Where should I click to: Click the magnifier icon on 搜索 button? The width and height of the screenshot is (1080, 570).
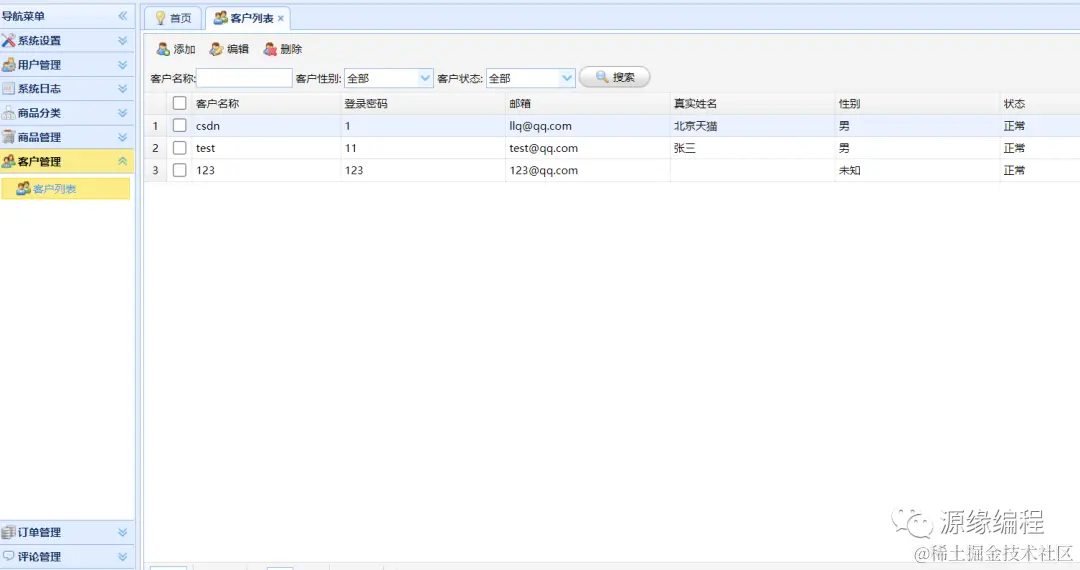tap(602, 77)
